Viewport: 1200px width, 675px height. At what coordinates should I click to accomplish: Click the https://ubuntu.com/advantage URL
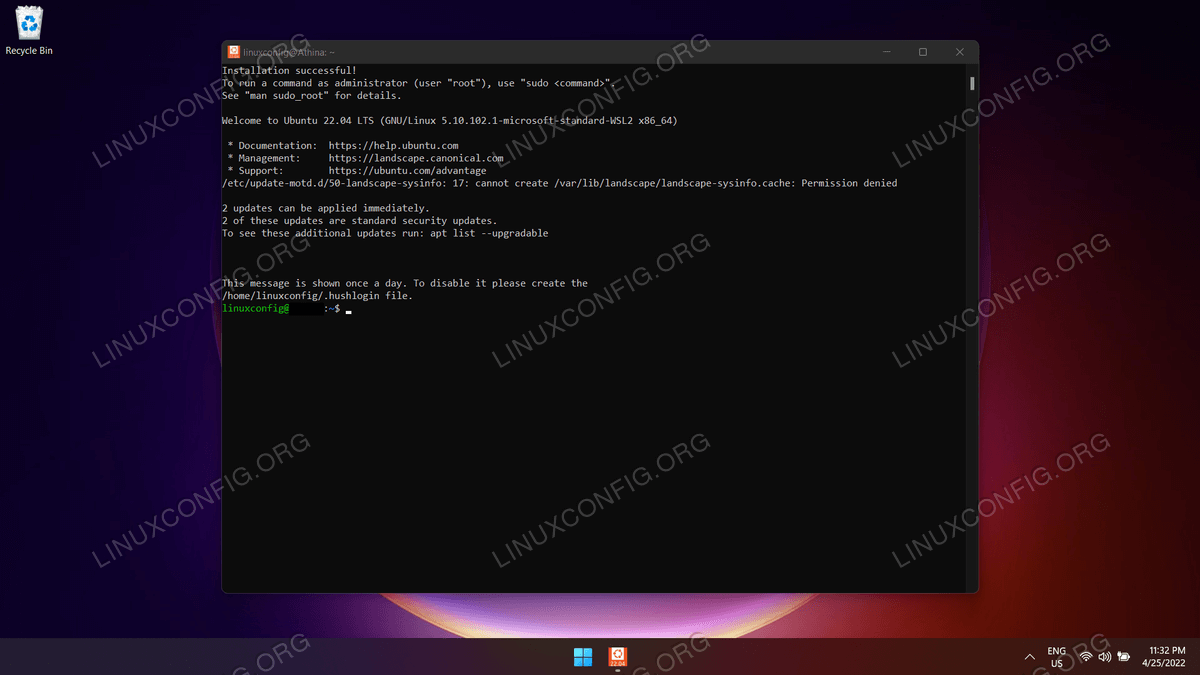(407, 171)
